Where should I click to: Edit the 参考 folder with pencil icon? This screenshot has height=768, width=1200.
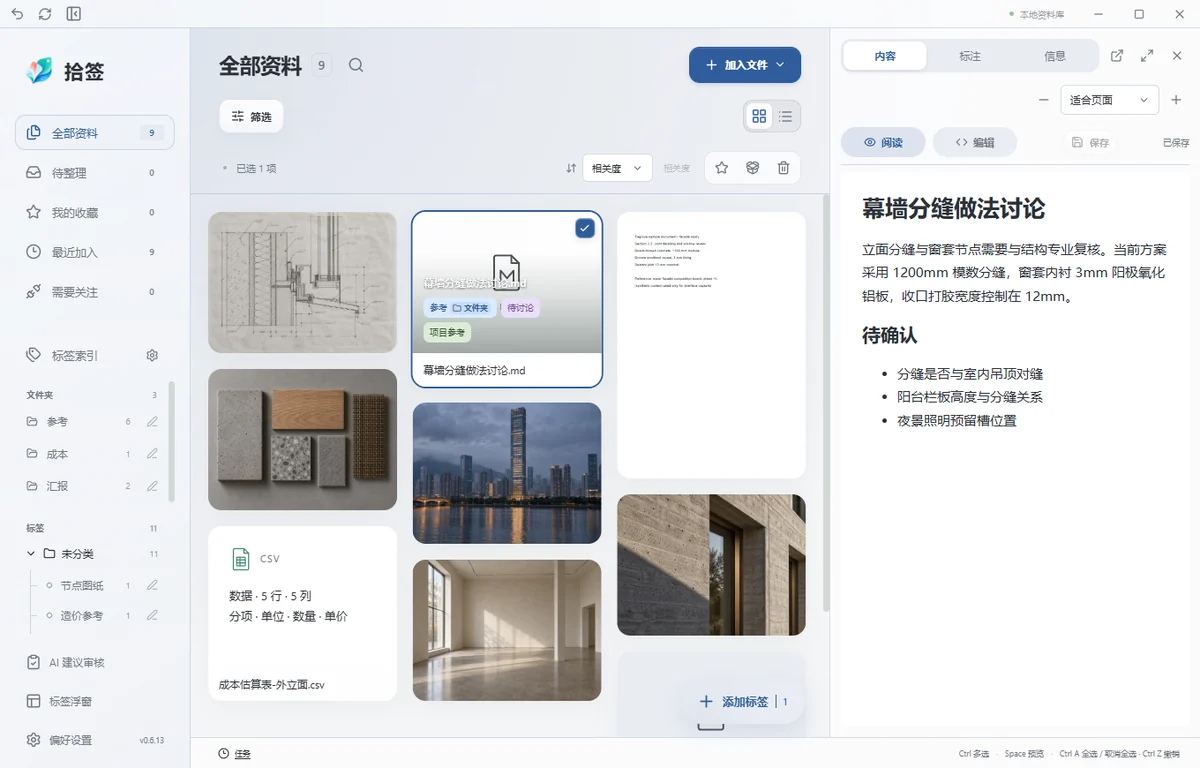[152, 422]
